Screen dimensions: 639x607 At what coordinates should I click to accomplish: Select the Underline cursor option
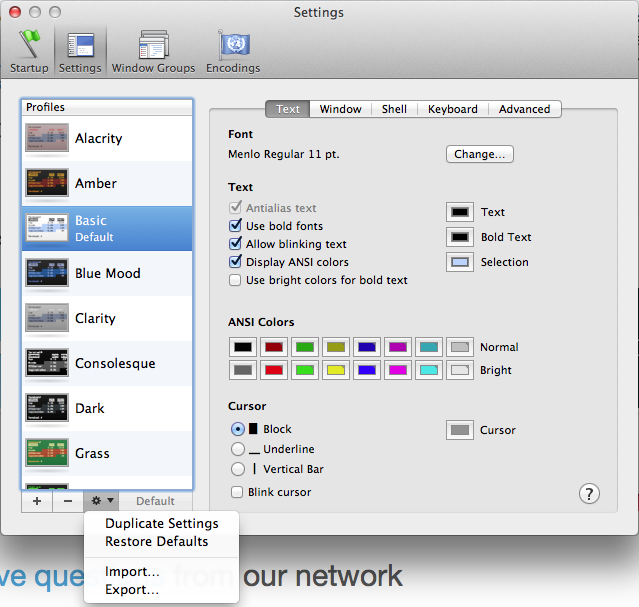[238, 449]
